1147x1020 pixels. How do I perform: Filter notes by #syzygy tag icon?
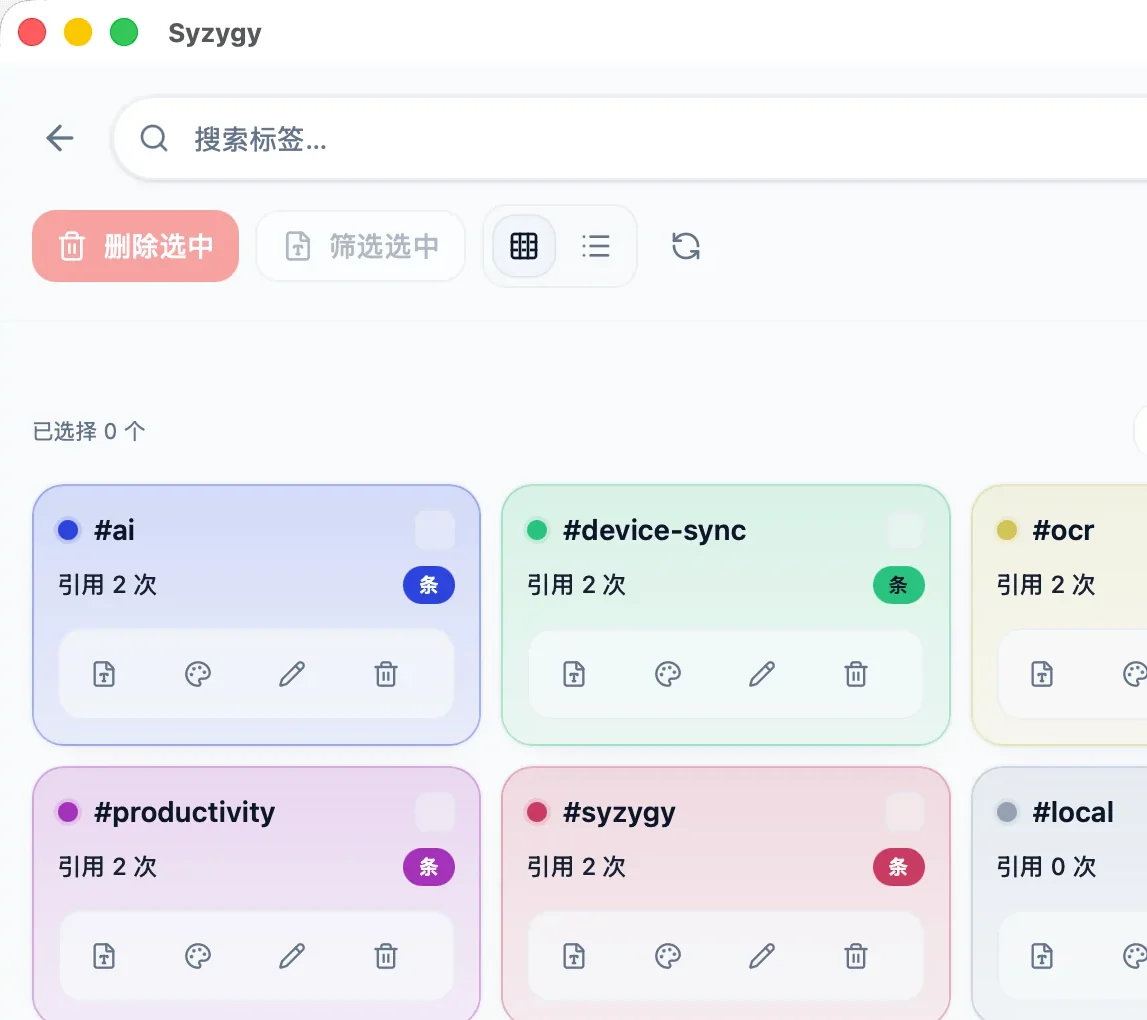[x=574, y=956]
